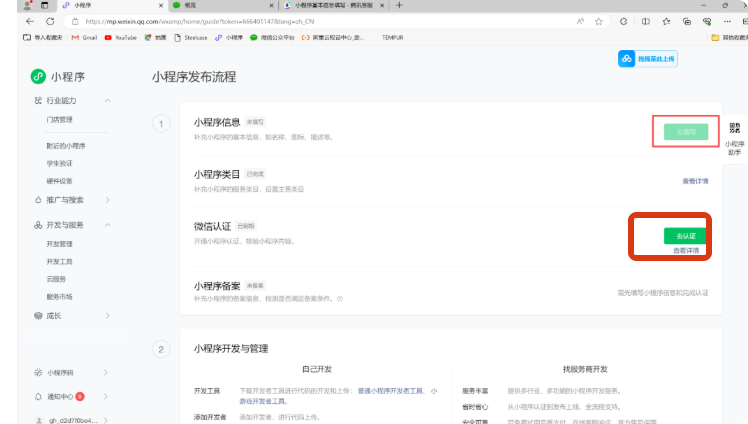748x424 pixels.
Task: Close the 腾讯客服 browser tab
Action: (x=382, y=5)
